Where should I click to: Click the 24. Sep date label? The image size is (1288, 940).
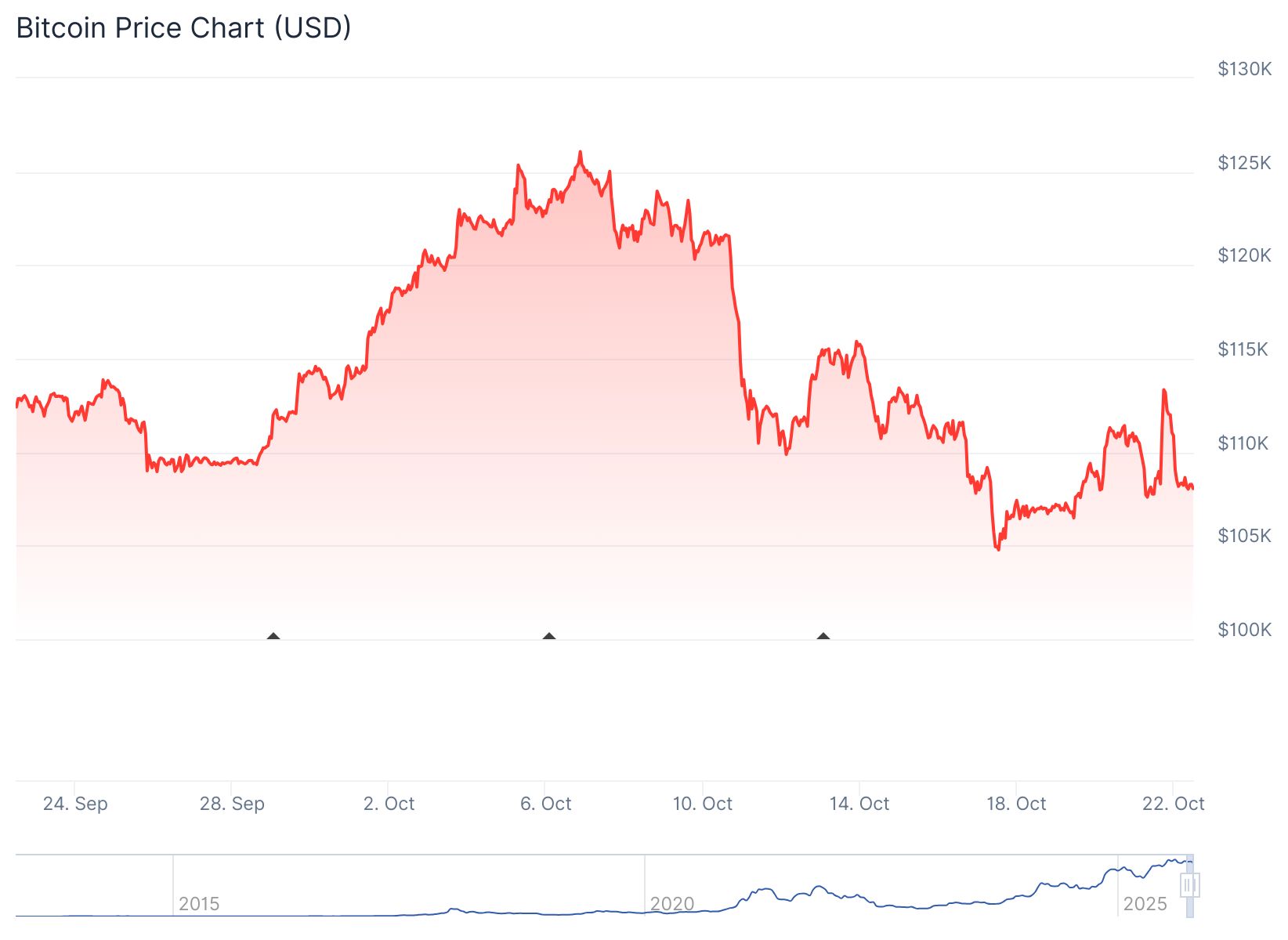click(x=75, y=804)
